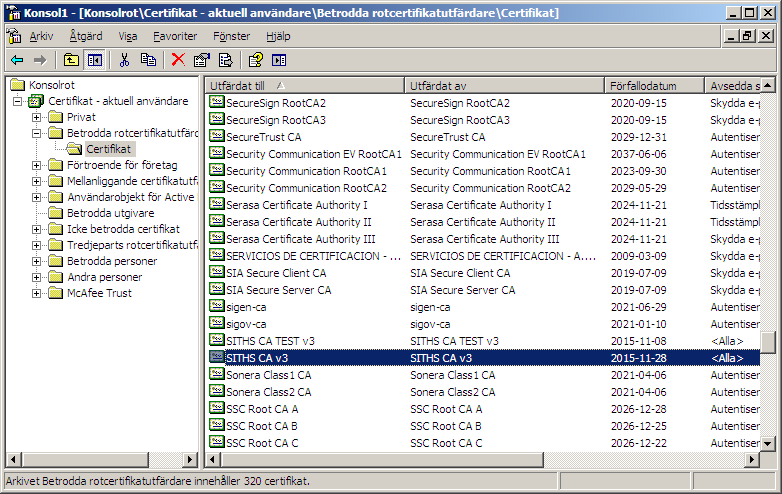Expand the Betrodda personer node
782x494 pixels.
point(36,261)
